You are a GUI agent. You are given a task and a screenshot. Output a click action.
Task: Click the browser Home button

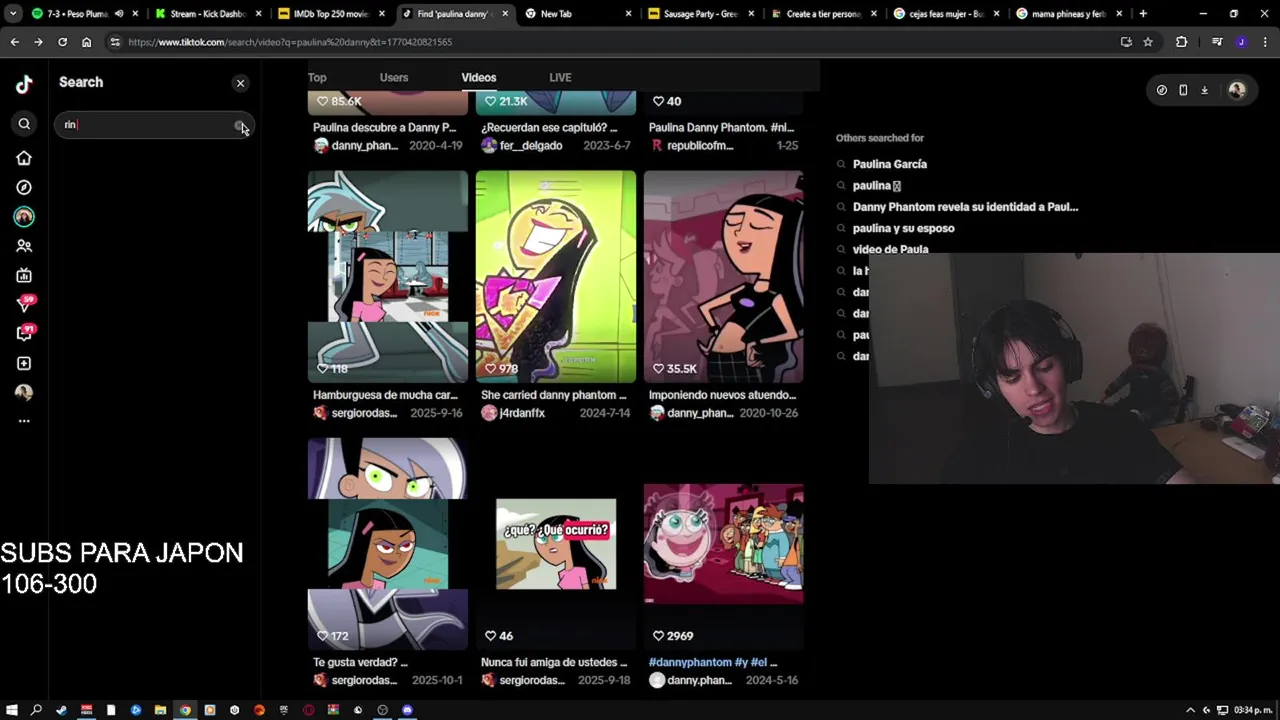coord(86,42)
